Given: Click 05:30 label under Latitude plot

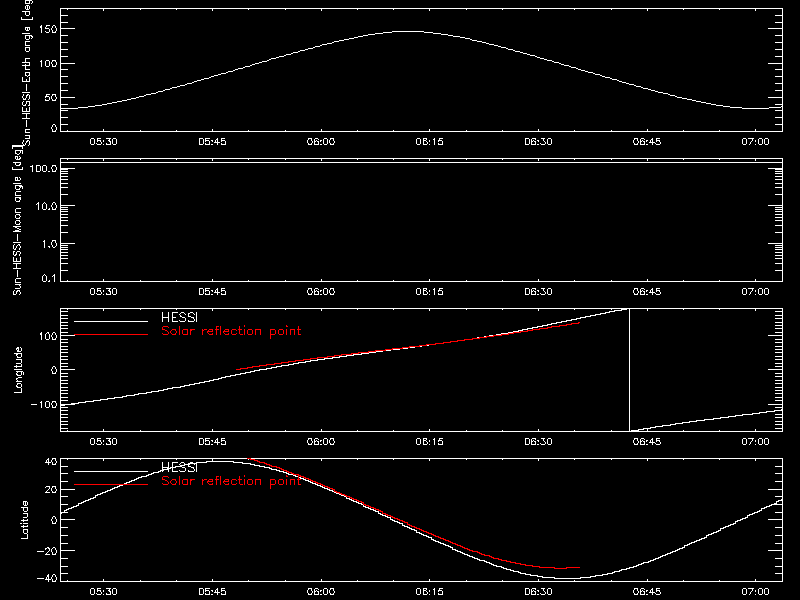Looking at the screenshot, I should tap(104, 592).
